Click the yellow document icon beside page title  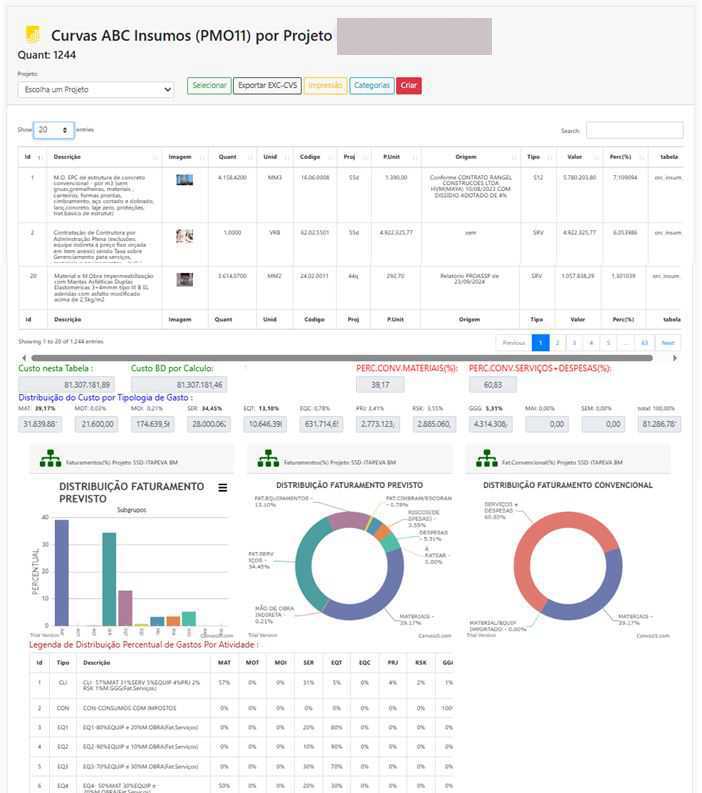[32, 35]
